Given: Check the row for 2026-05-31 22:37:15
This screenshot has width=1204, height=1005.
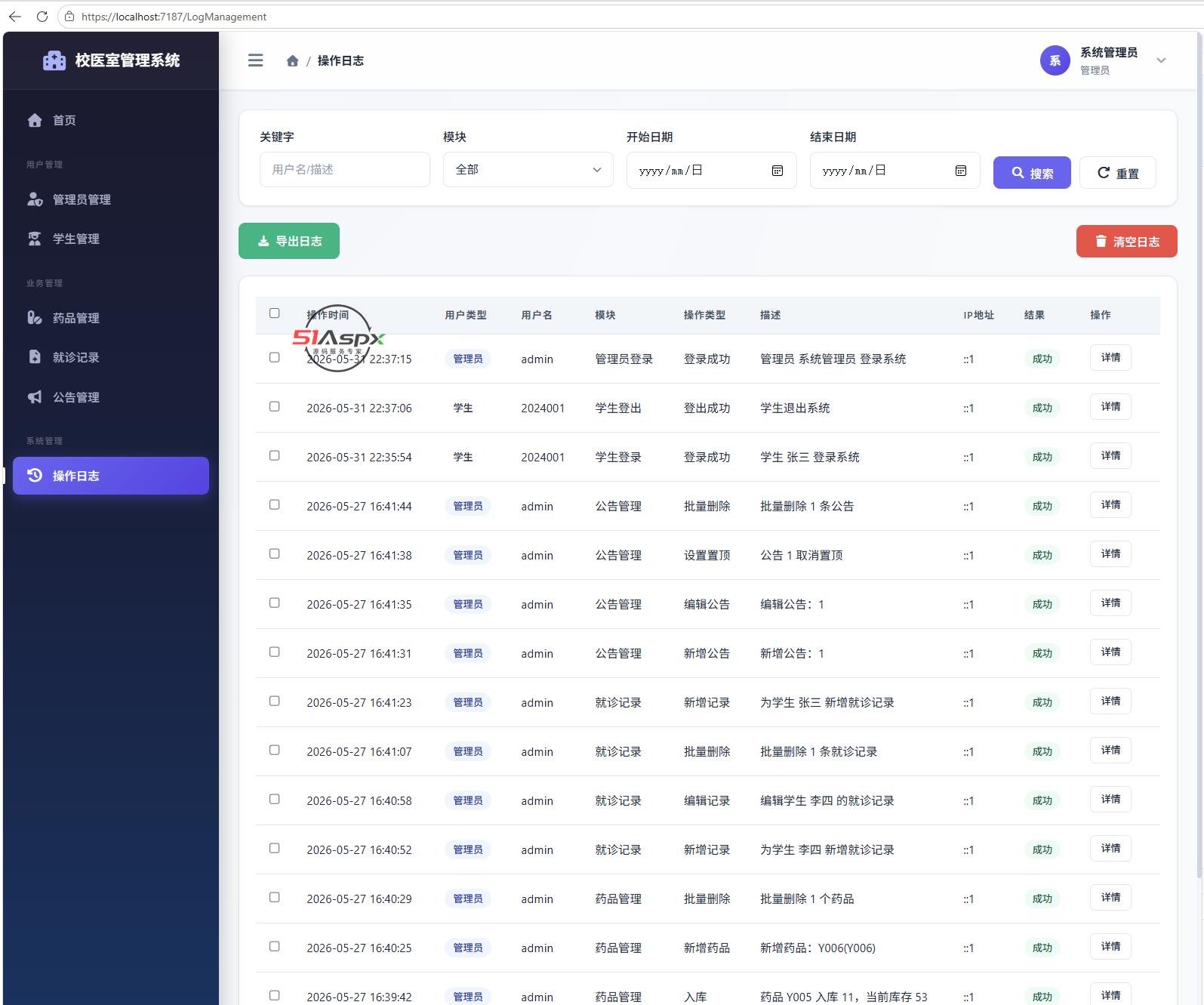Looking at the screenshot, I should click(275, 358).
